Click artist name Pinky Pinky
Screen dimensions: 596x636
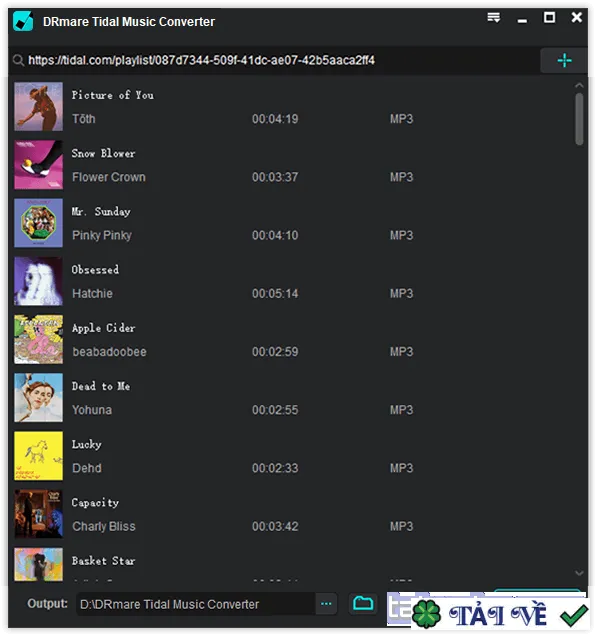point(102,235)
